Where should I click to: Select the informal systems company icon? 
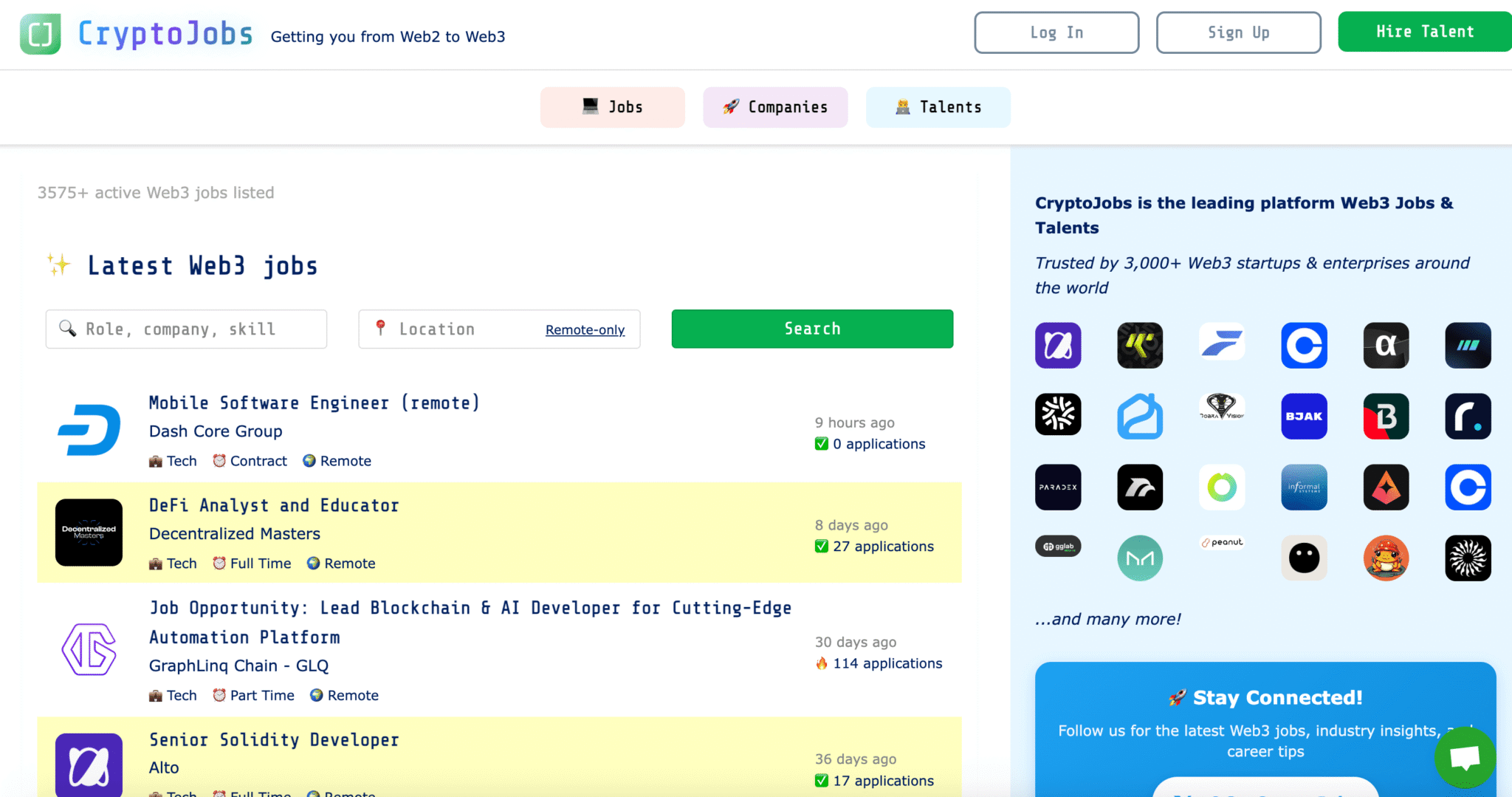(1304, 488)
